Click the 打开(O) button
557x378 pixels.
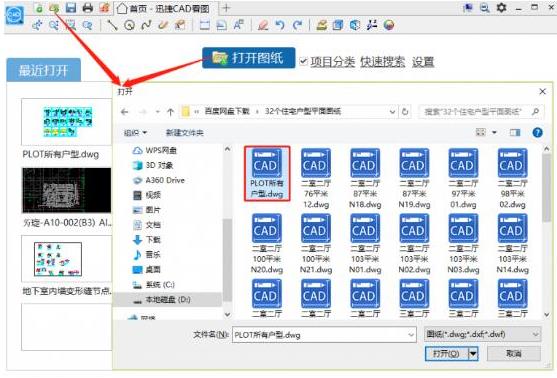coord(447,353)
